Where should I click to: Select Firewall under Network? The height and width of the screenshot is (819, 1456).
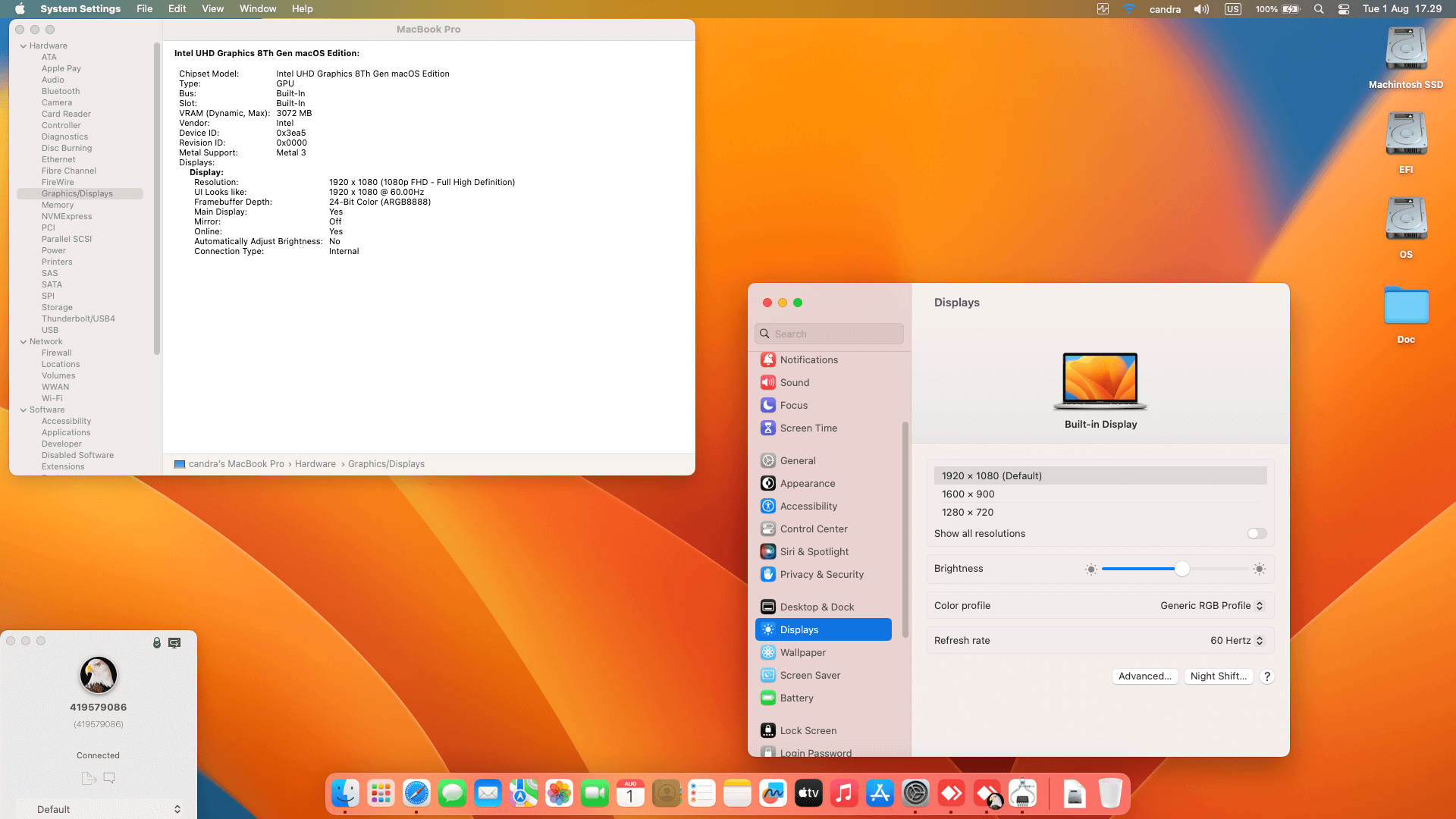pyautogui.click(x=57, y=353)
